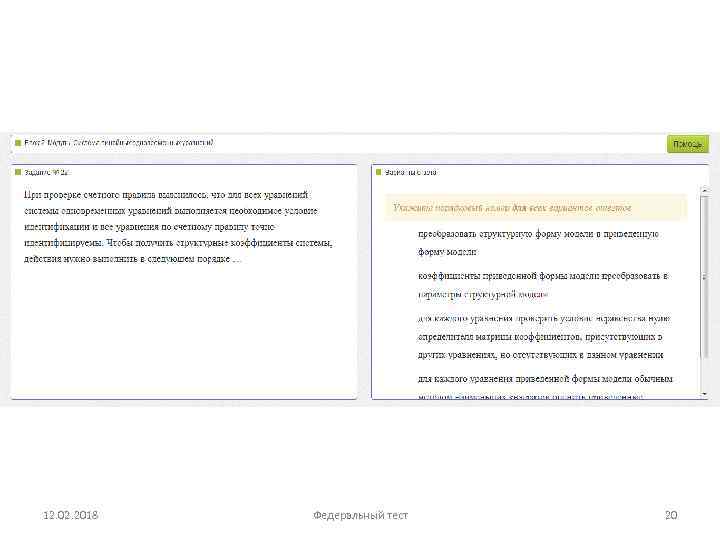Image resolution: width=720 pixels, height=540 pixels.
Task: Click the answer options heading in the right panel
Action: (x=411, y=172)
